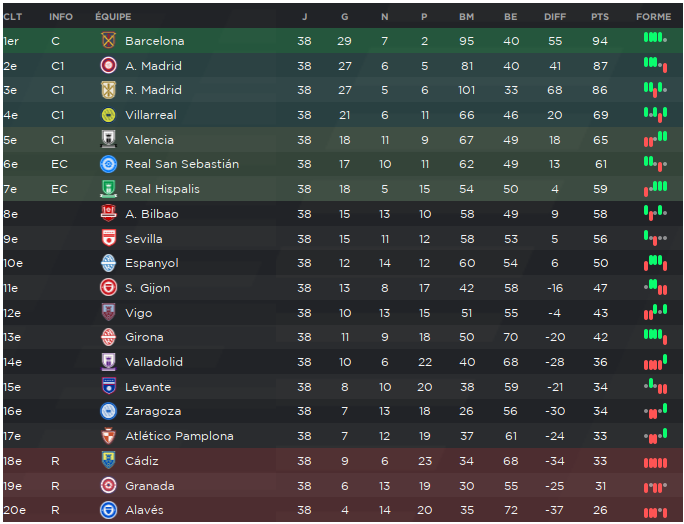
Task: Sort by the DIFF column header
Action: (555, 17)
